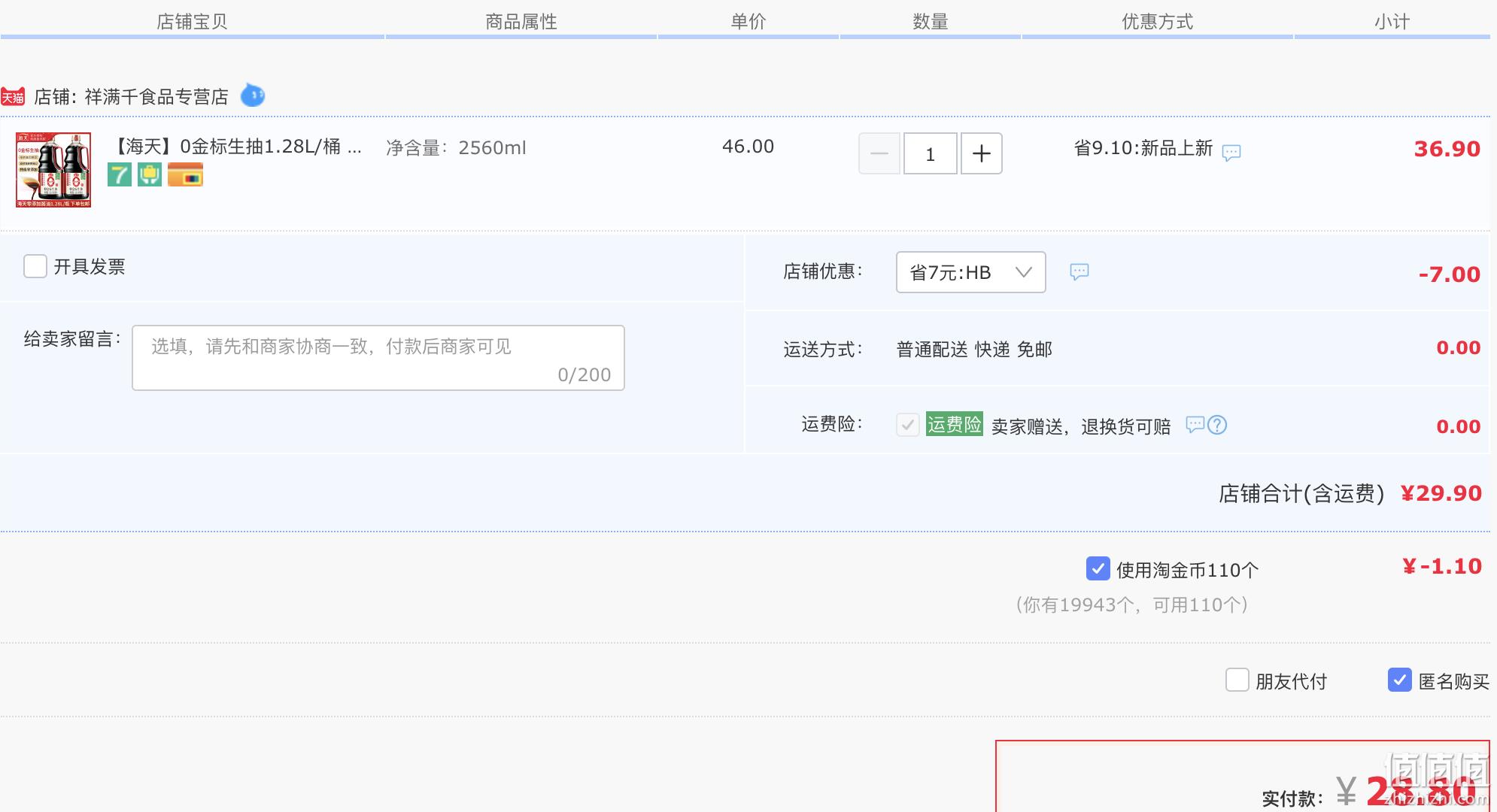Click the 小计 column header
Screen dimensions: 1497x812
click(1392, 22)
